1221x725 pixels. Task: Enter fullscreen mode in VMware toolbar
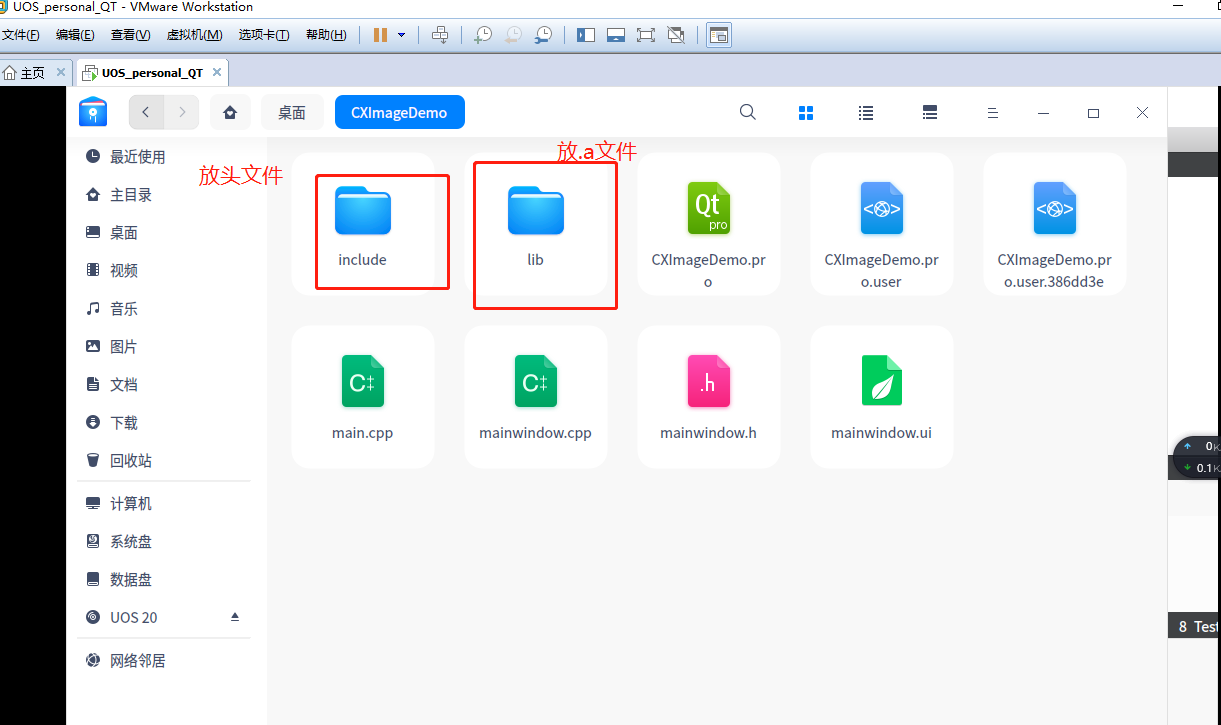(646, 34)
